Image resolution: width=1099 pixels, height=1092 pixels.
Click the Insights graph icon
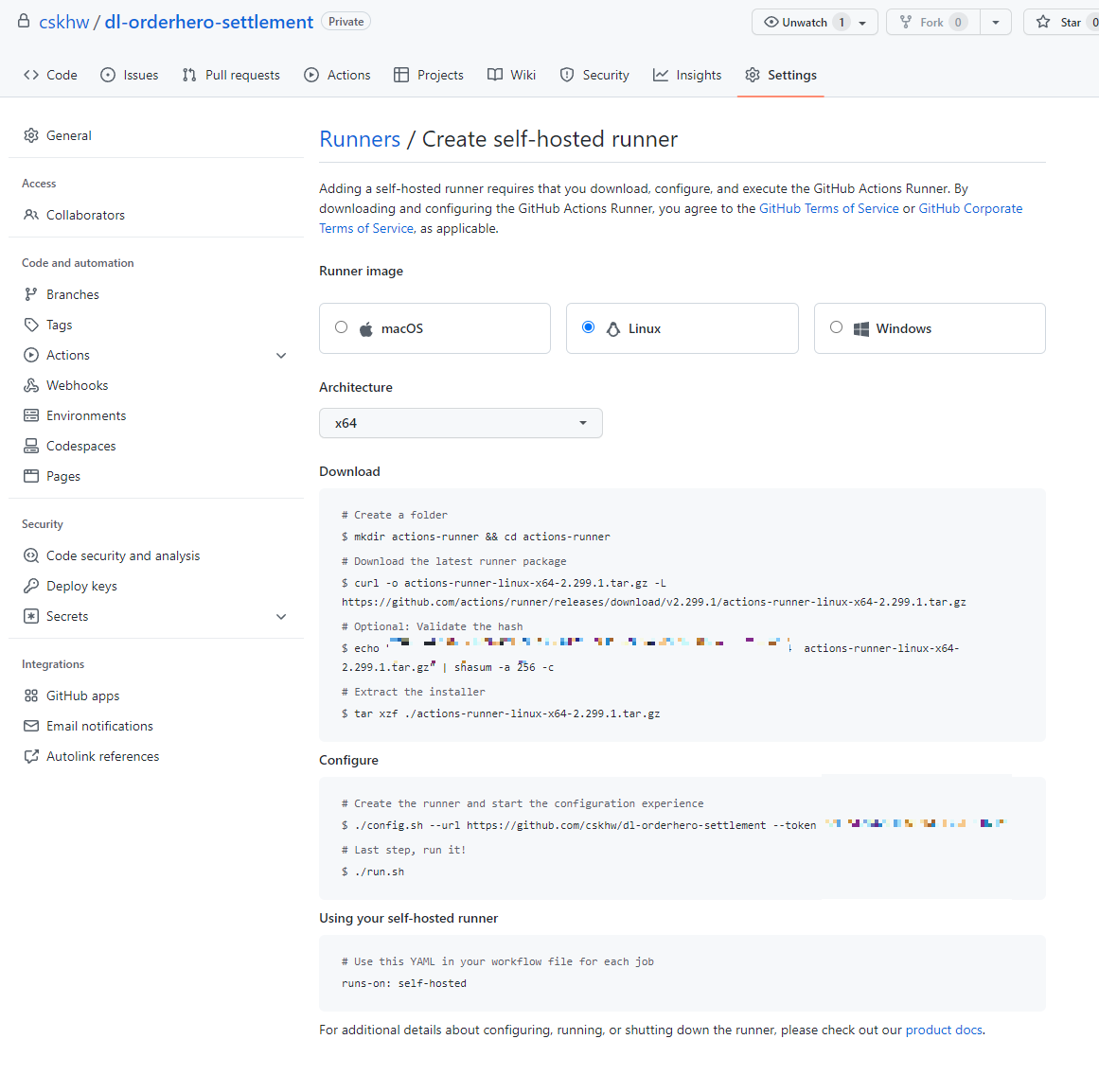(x=660, y=75)
